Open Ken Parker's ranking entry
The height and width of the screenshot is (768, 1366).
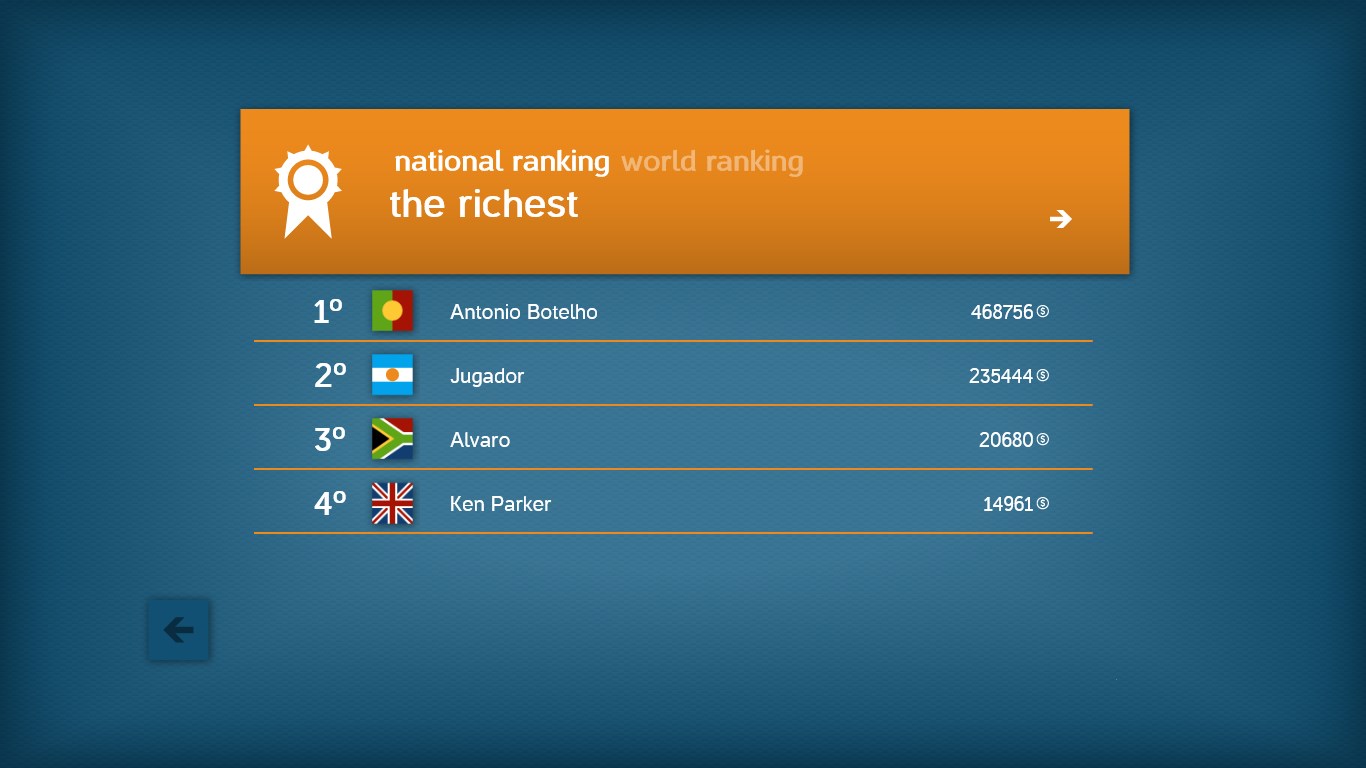tap(500, 504)
